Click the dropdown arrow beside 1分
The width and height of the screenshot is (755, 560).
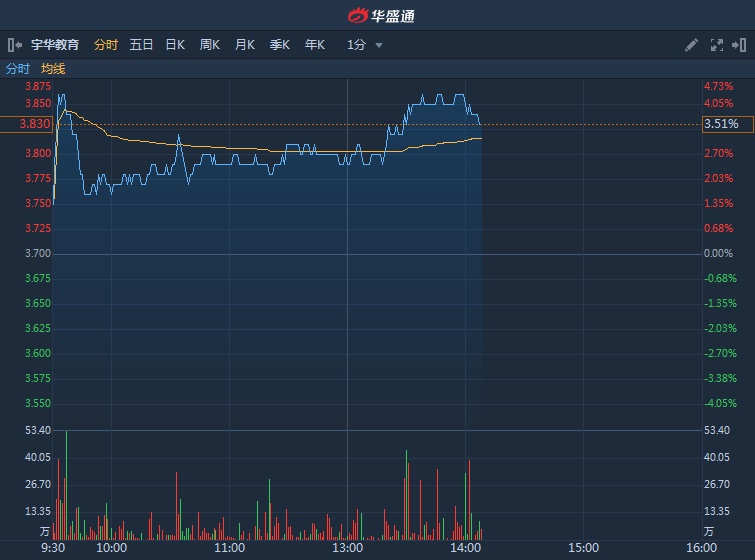379,45
